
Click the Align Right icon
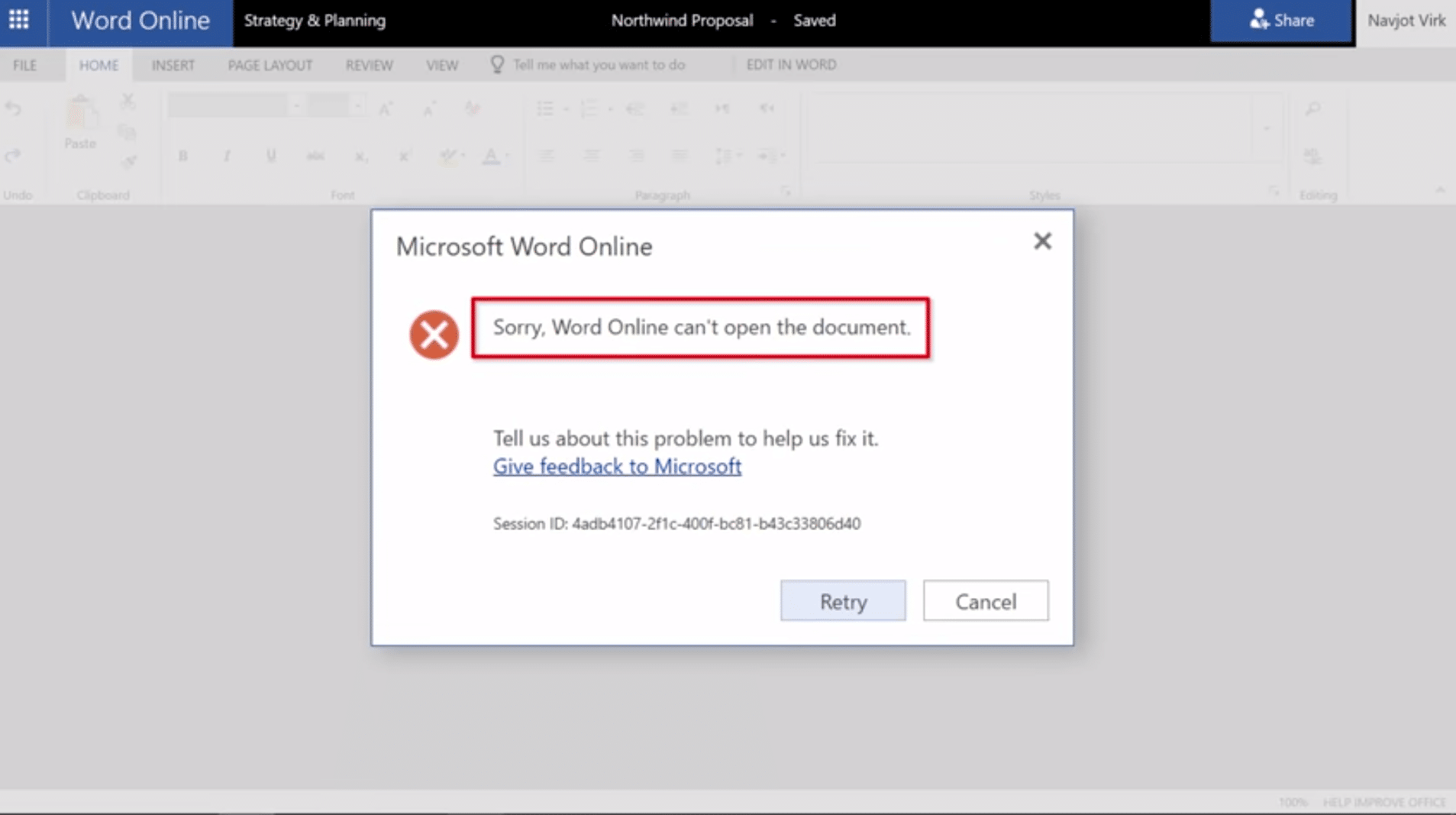tap(635, 156)
